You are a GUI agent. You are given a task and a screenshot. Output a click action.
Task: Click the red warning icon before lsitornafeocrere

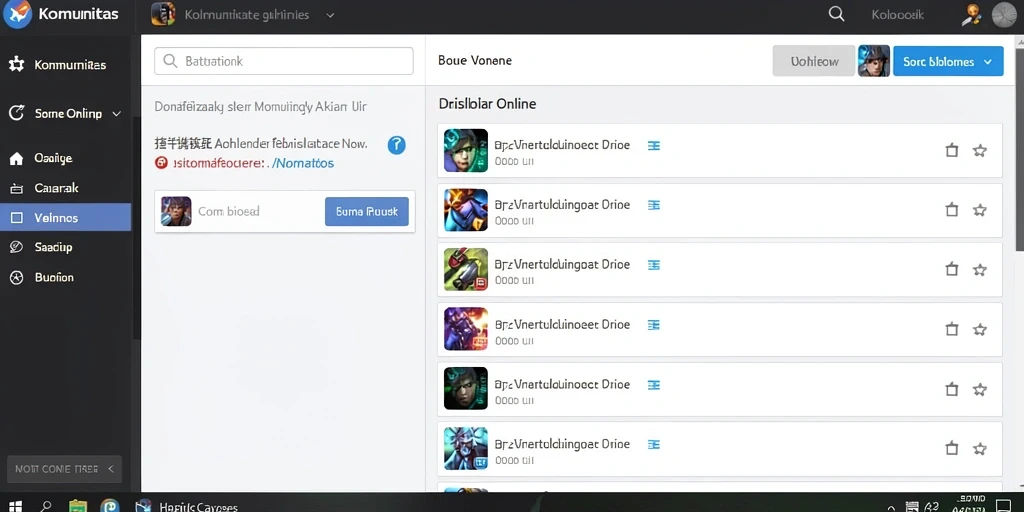[161, 163]
